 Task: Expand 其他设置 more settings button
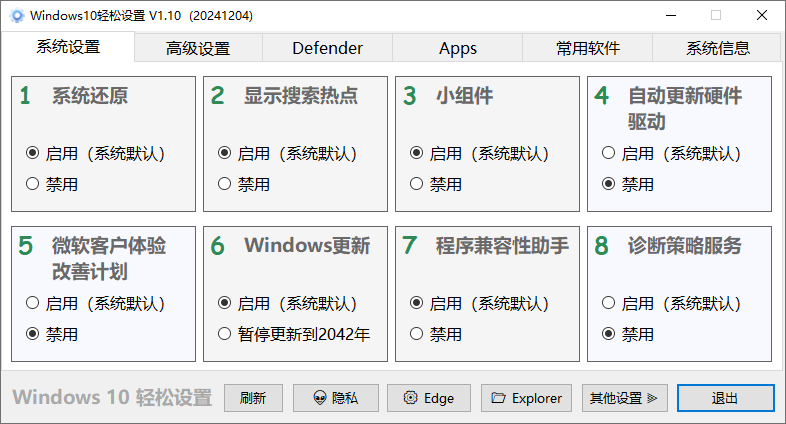click(624, 398)
